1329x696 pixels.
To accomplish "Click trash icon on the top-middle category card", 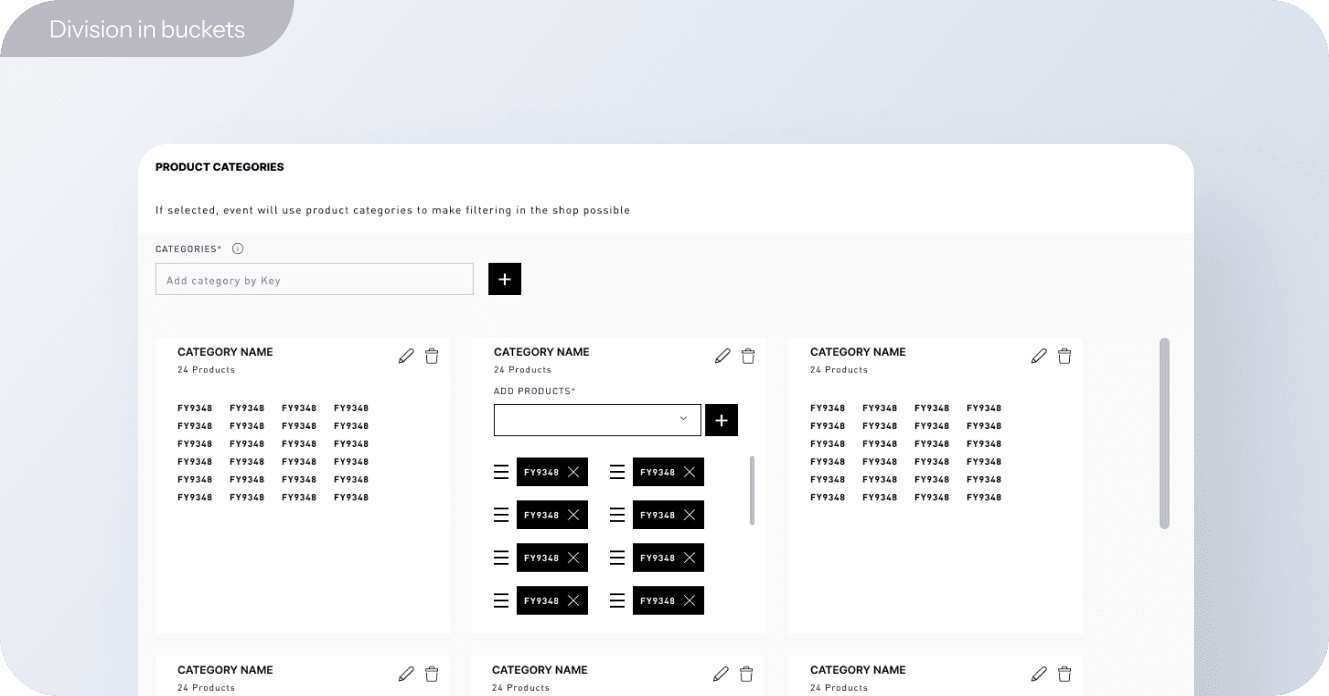I will (x=748, y=356).
